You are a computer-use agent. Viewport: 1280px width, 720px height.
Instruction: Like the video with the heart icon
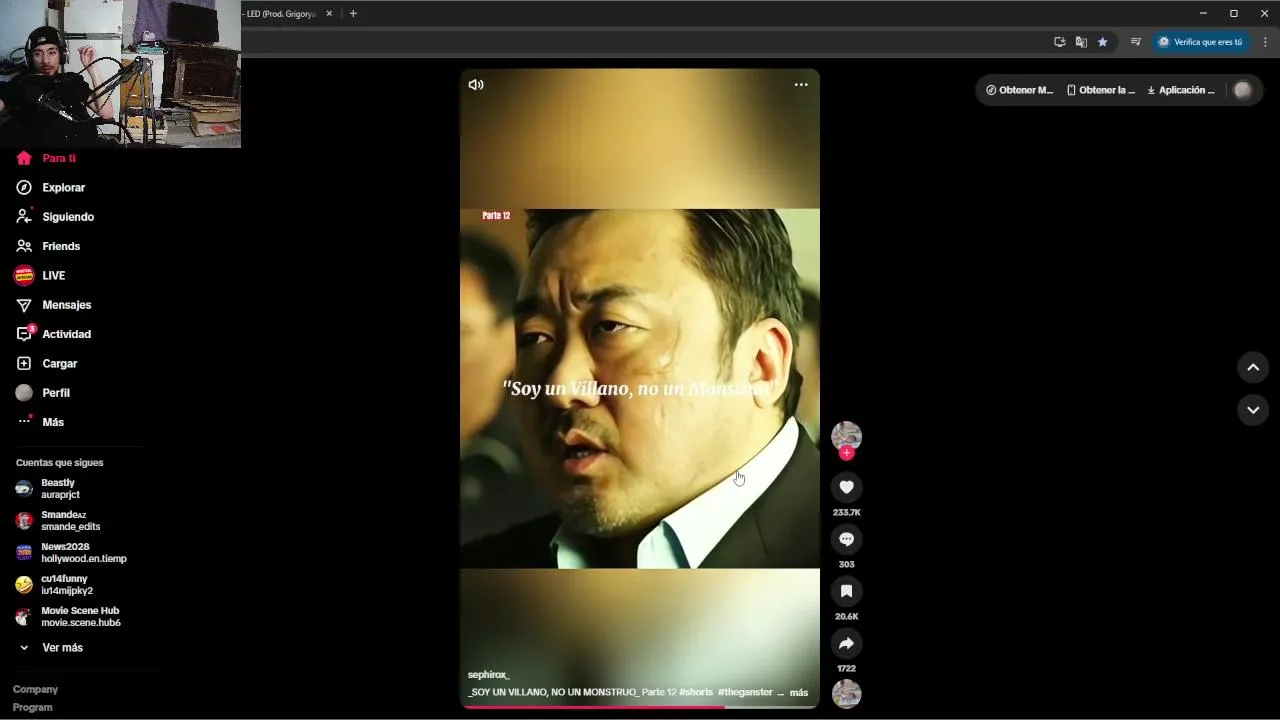846,487
